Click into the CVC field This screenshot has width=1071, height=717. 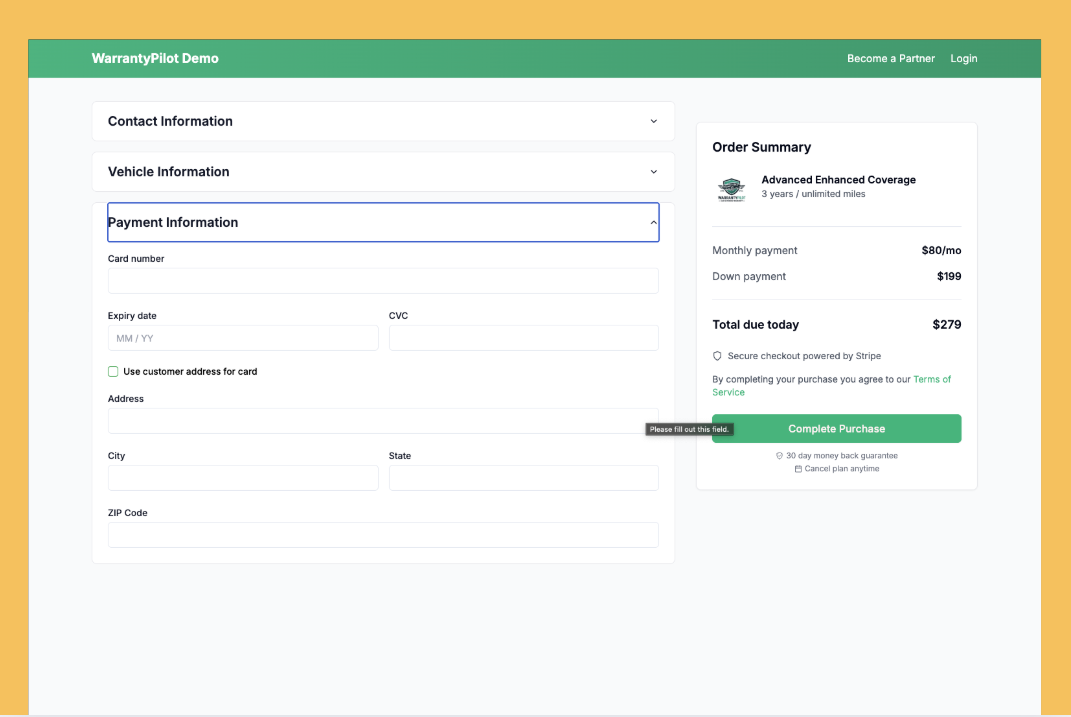[523, 338]
